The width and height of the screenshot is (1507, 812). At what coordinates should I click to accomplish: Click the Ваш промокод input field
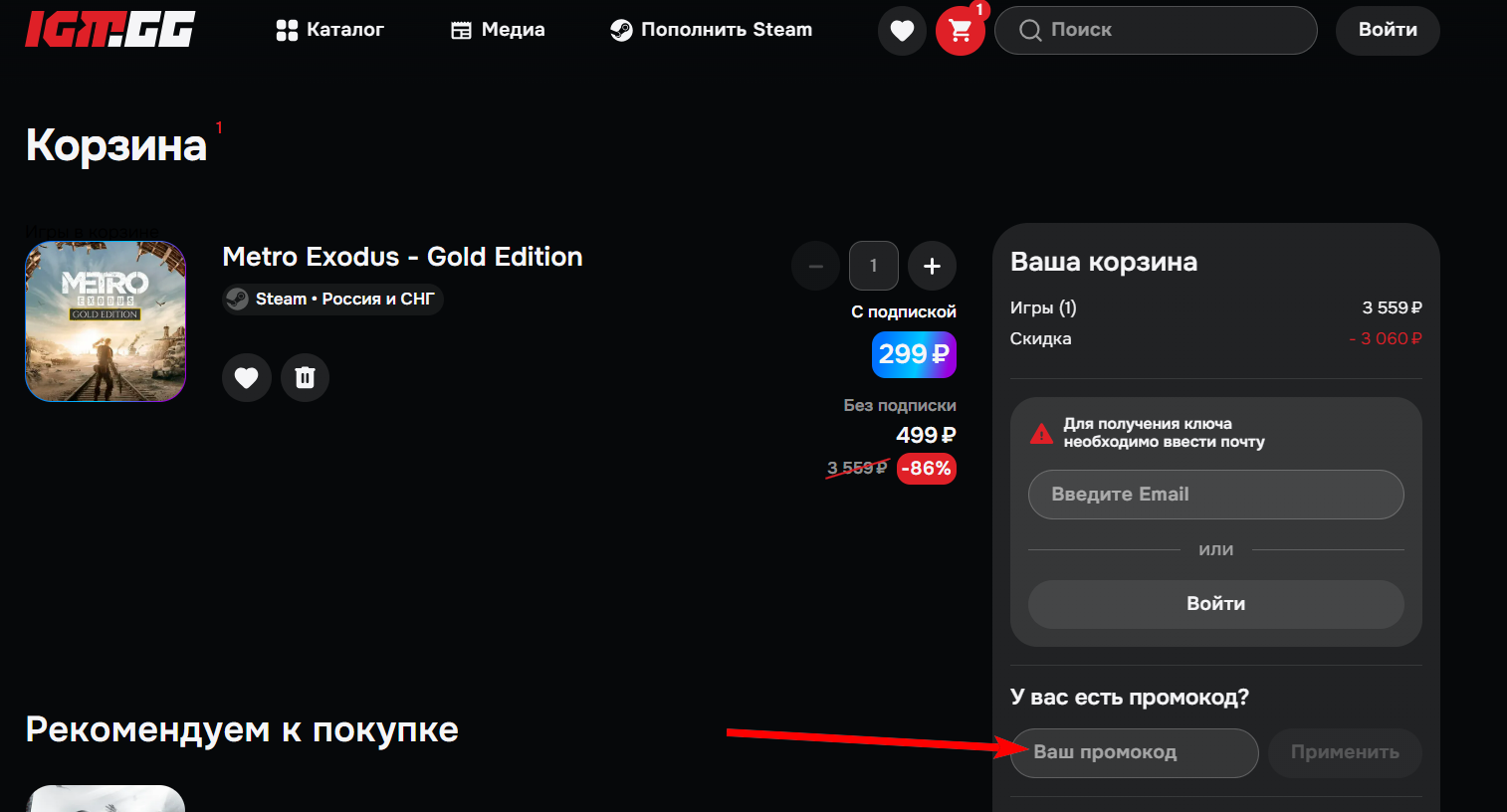(1135, 752)
